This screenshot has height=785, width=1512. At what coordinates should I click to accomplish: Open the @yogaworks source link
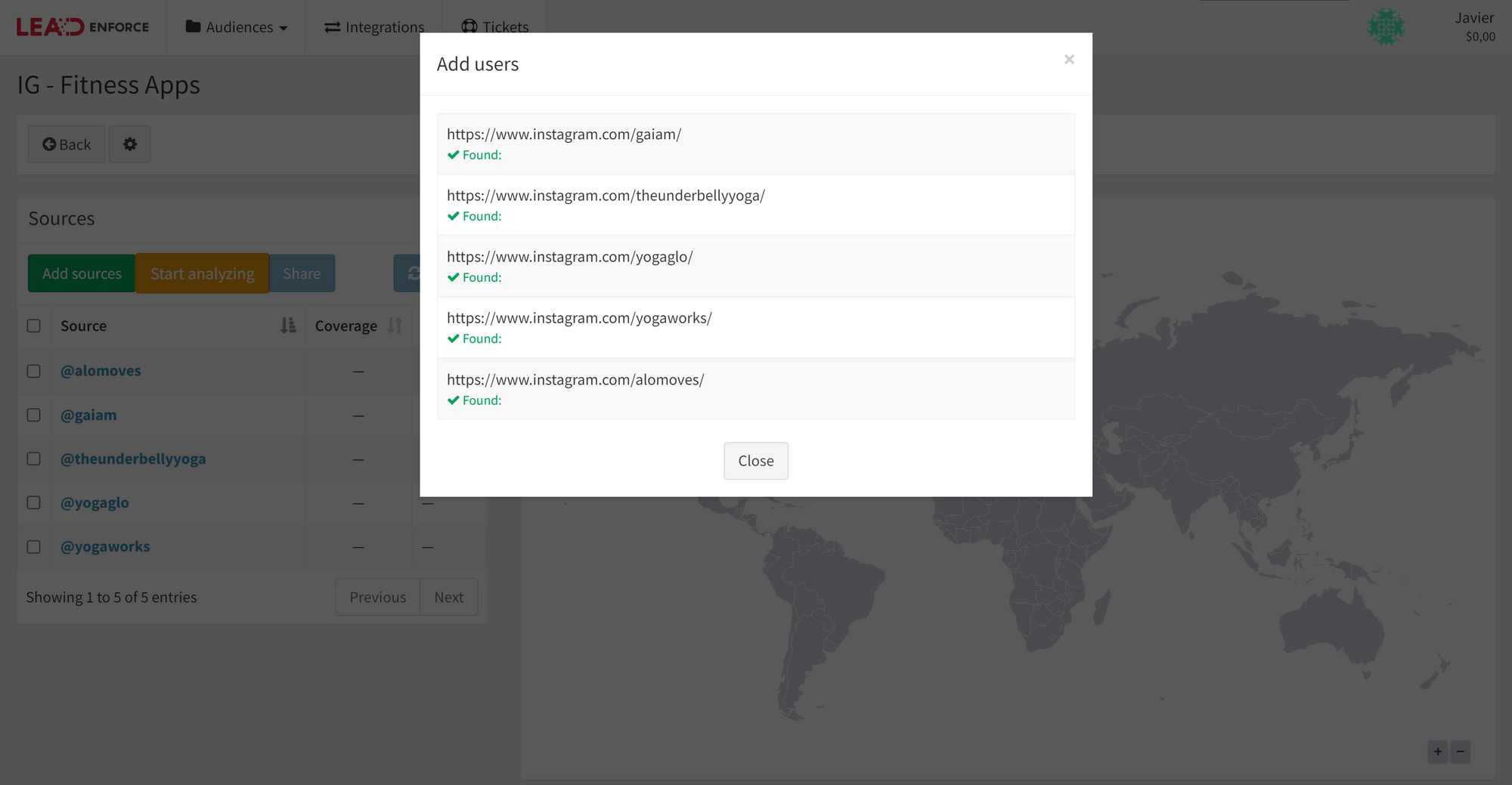(105, 546)
